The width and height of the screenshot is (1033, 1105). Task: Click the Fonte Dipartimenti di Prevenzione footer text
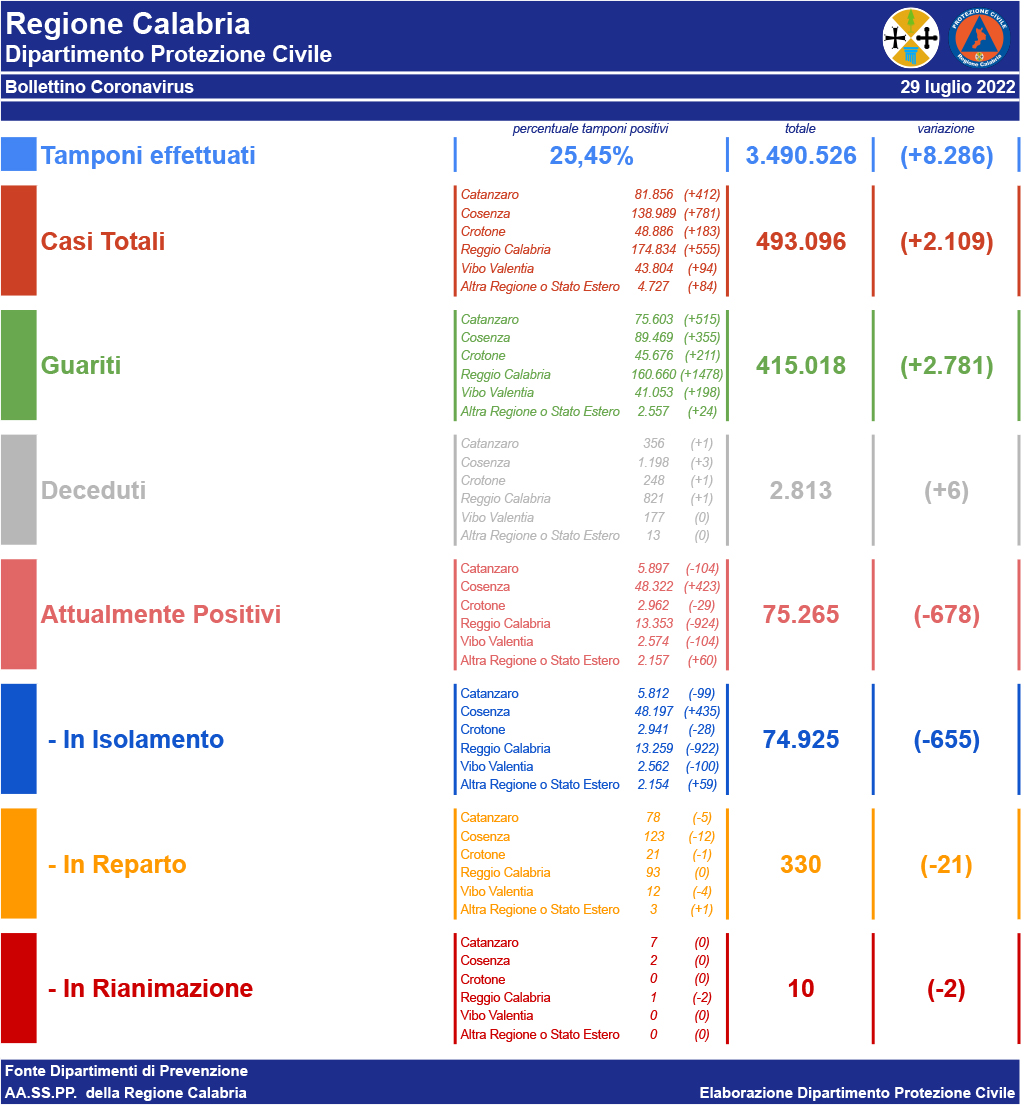(126, 1071)
